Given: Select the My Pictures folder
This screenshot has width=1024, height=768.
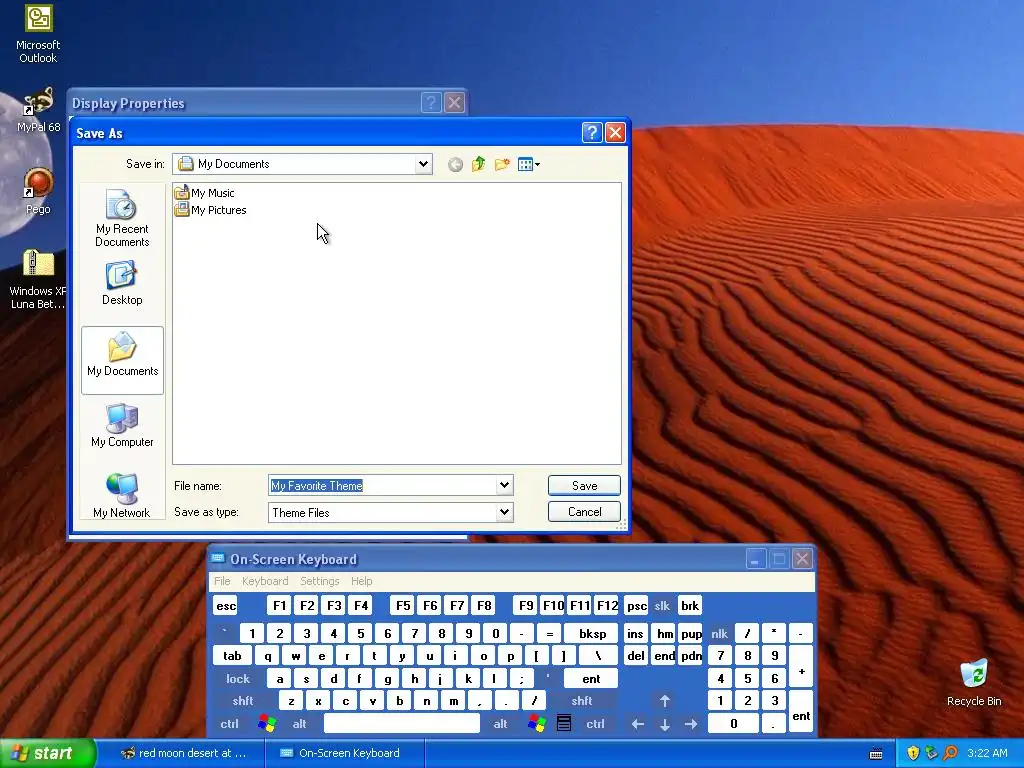Looking at the screenshot, I should tap(210, 210).
